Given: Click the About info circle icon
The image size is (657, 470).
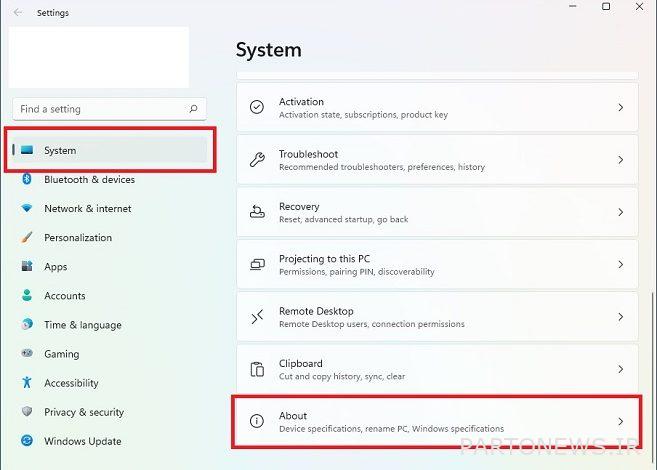Looking at the screenshot, I should click(x=257, y=421).
